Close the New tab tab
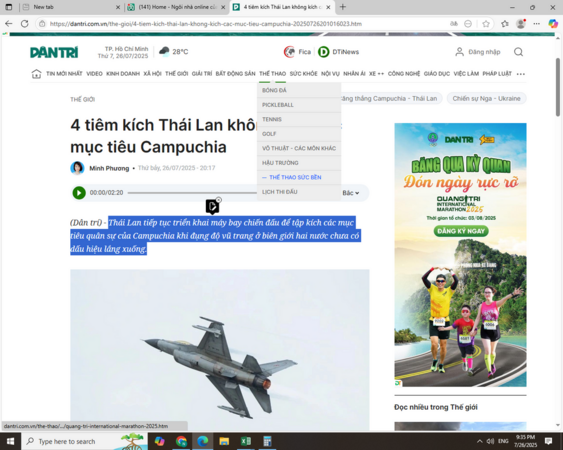 pos(118,7)
